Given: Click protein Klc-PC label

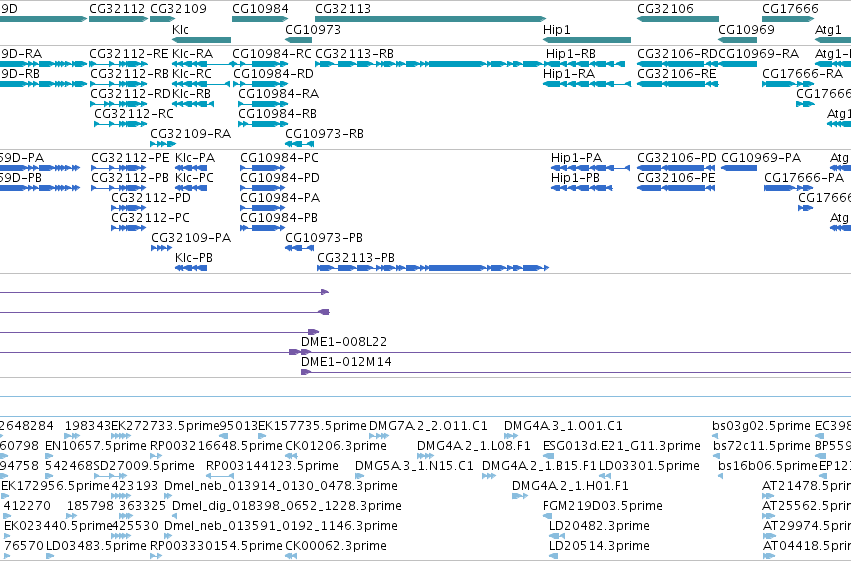Looking at the screenshot, I should tap(194, 178).
